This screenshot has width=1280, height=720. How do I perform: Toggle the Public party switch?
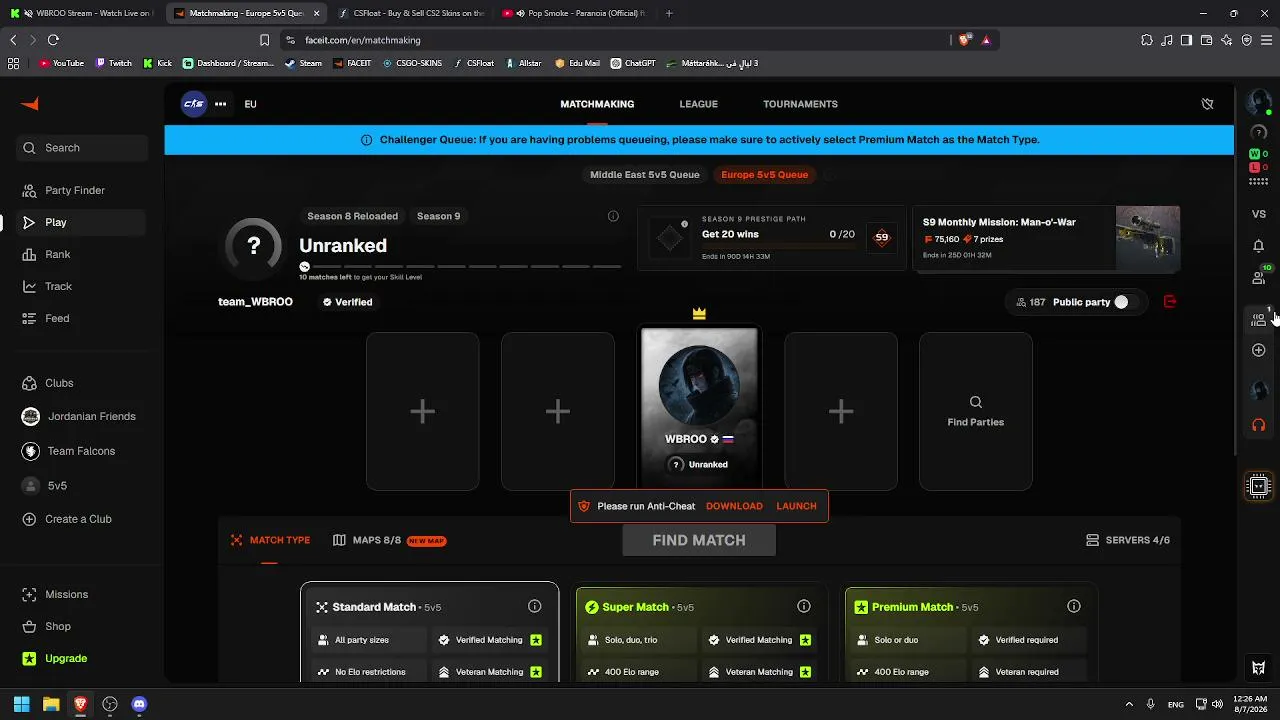[x=1125, y=302]
